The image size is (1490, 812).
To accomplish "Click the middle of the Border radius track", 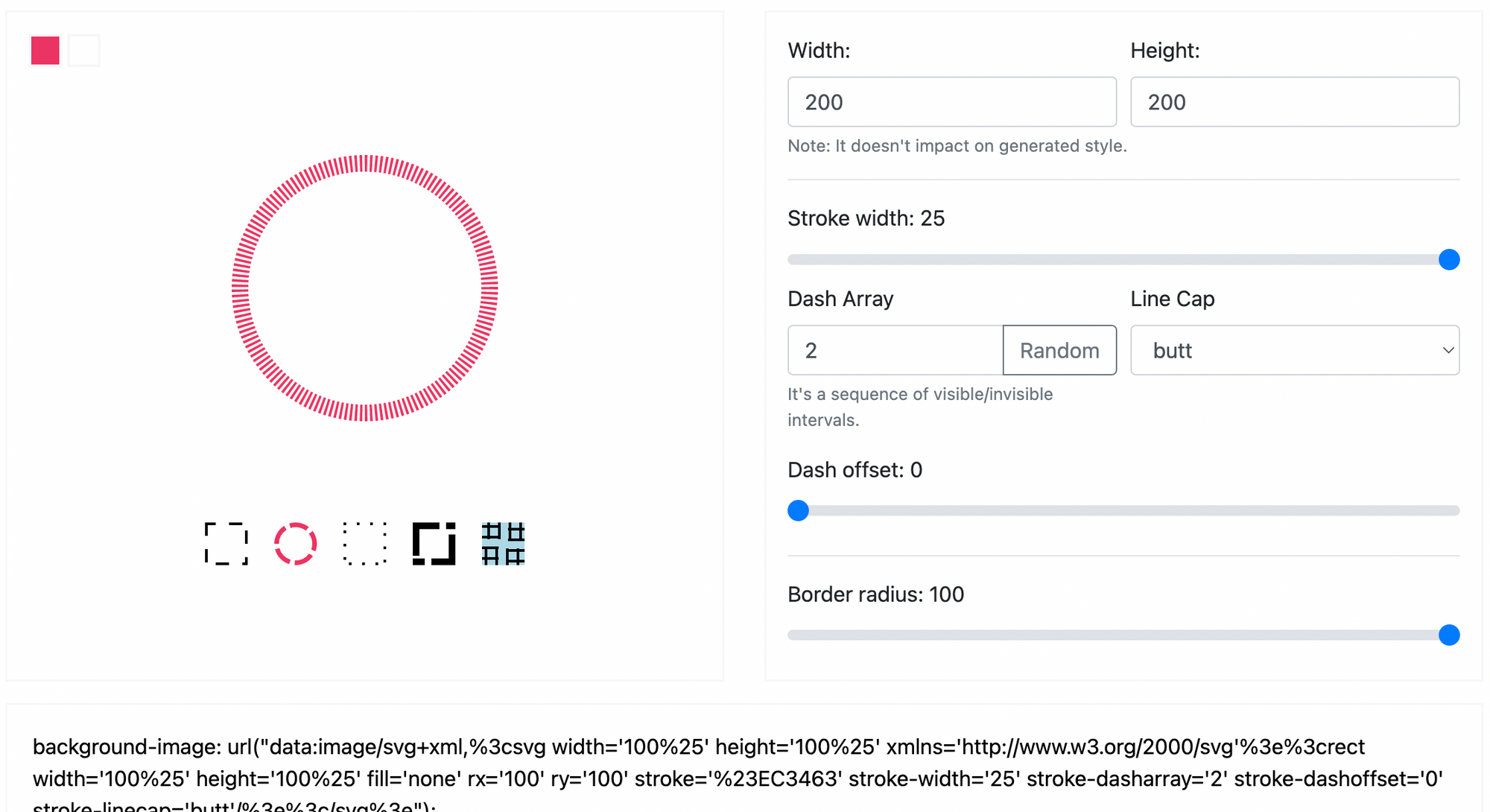I will [x=1123, y=635].
